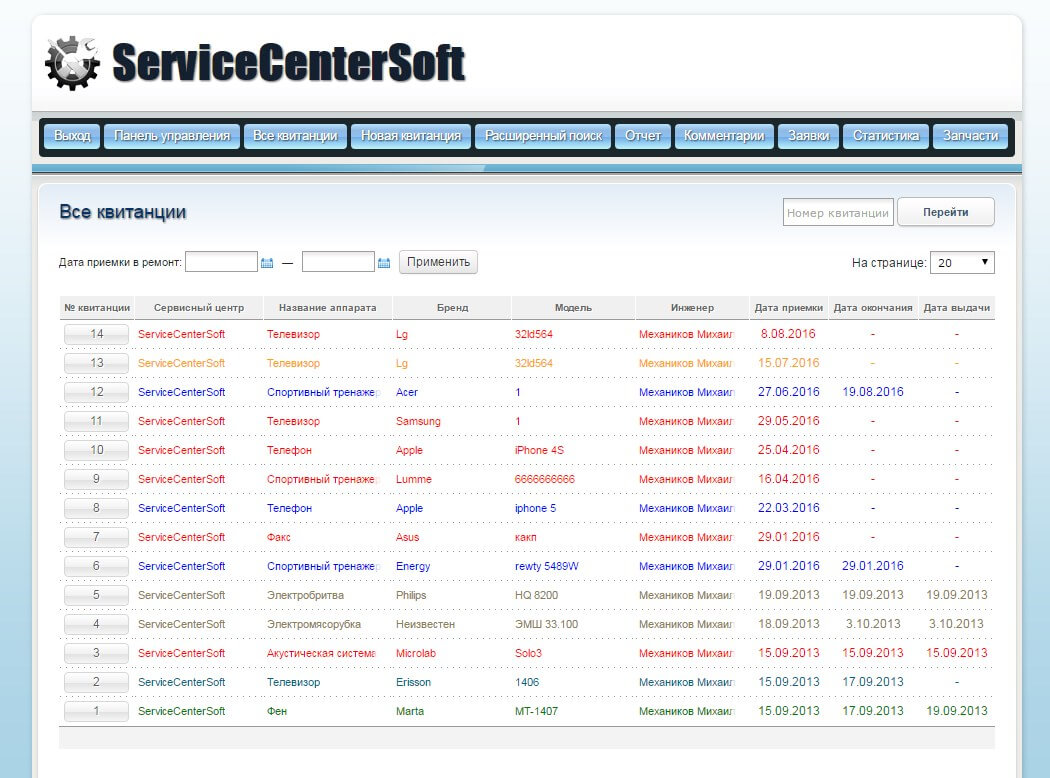Open the Отчет menu item
Screen dimensions: 1050x778
point(643,136)
